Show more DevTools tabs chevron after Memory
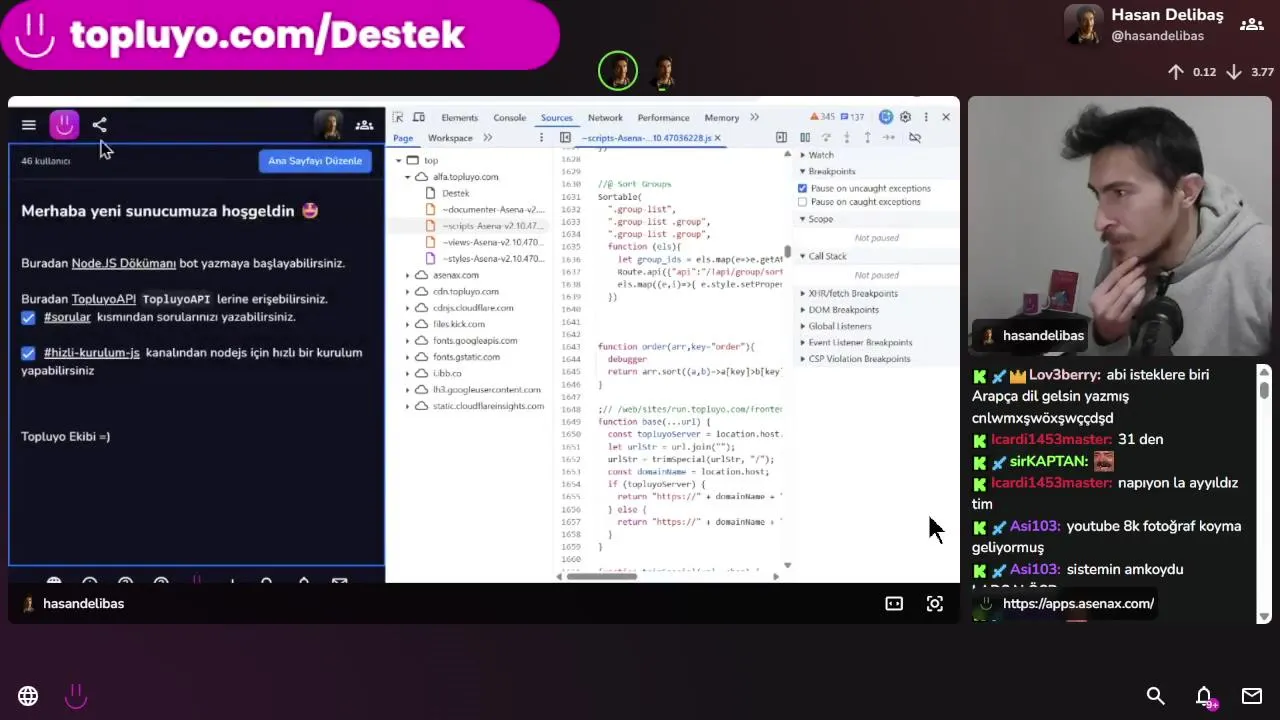Screen dimensions: 1280x720 click(756, 117)
